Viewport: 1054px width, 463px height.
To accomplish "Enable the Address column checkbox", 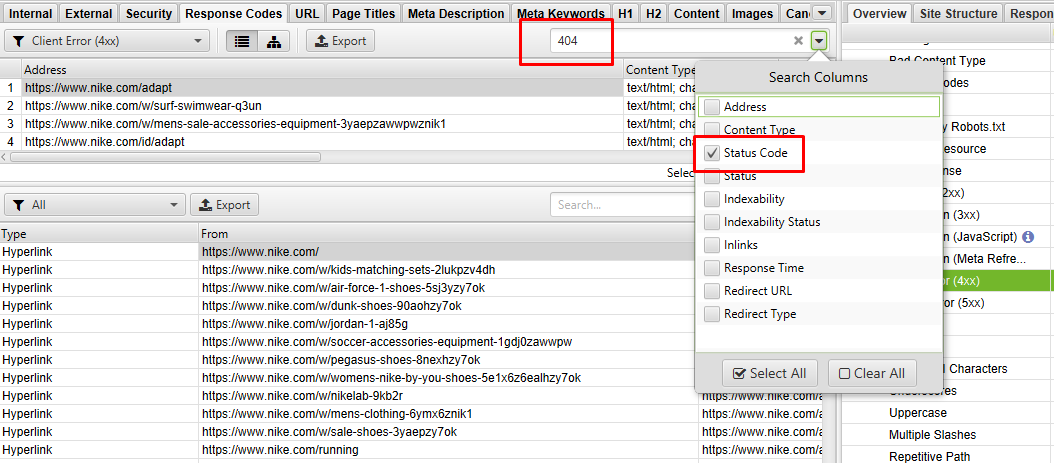I will click(x=711, y=107).
